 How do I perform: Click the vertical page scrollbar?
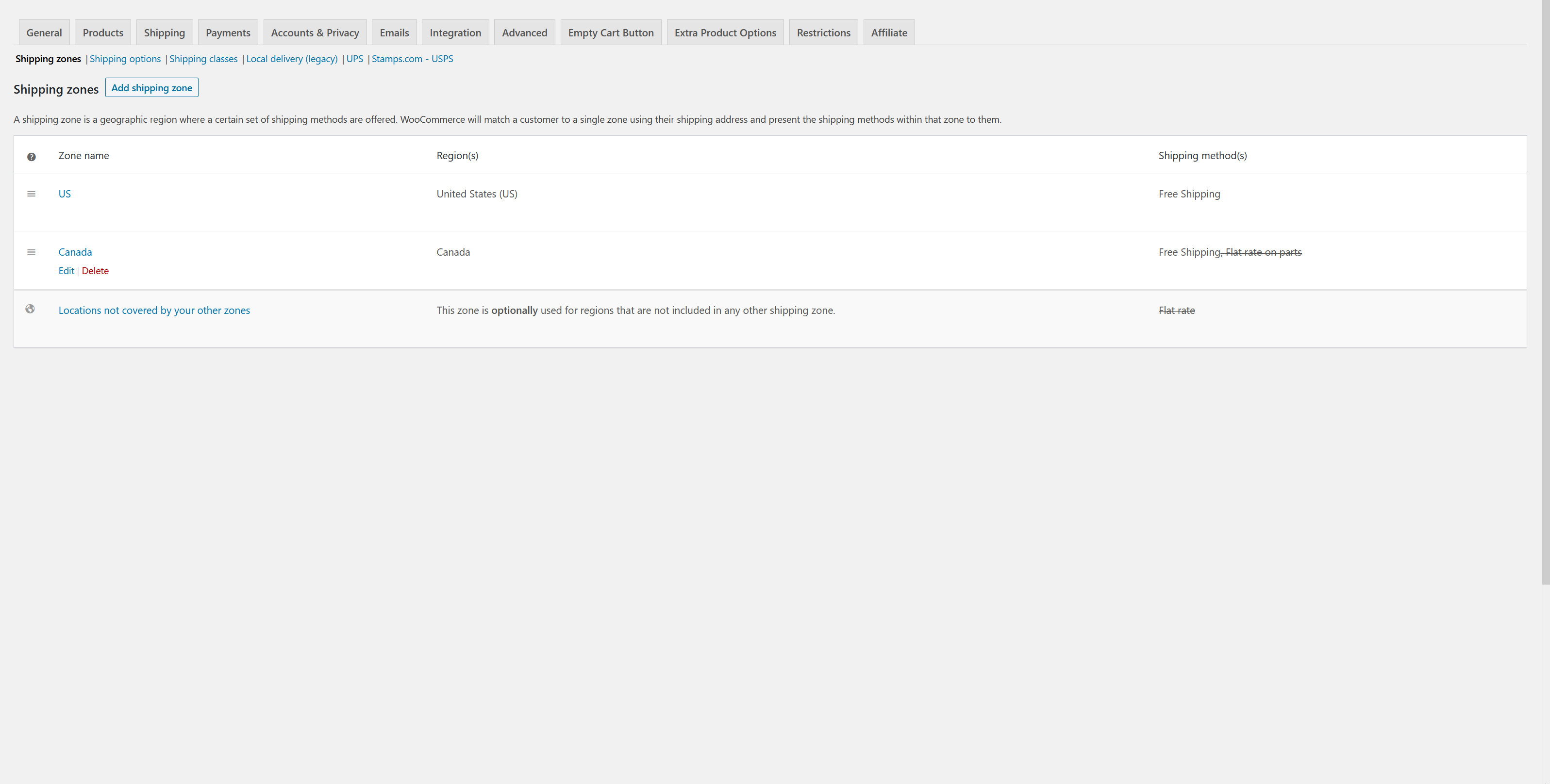coord(1546,292)
